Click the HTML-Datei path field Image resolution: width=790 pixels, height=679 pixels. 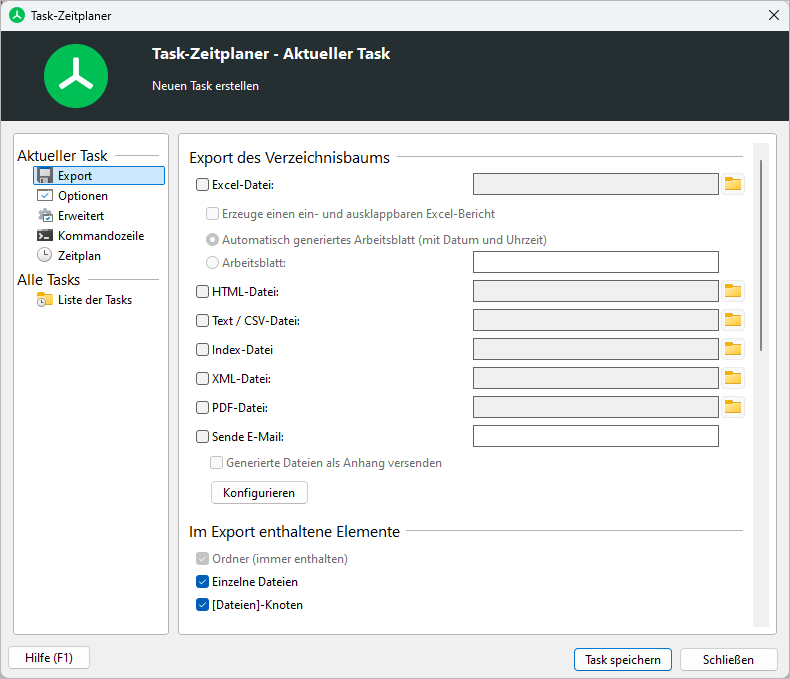pyautogui.click(x=596, y=291)
